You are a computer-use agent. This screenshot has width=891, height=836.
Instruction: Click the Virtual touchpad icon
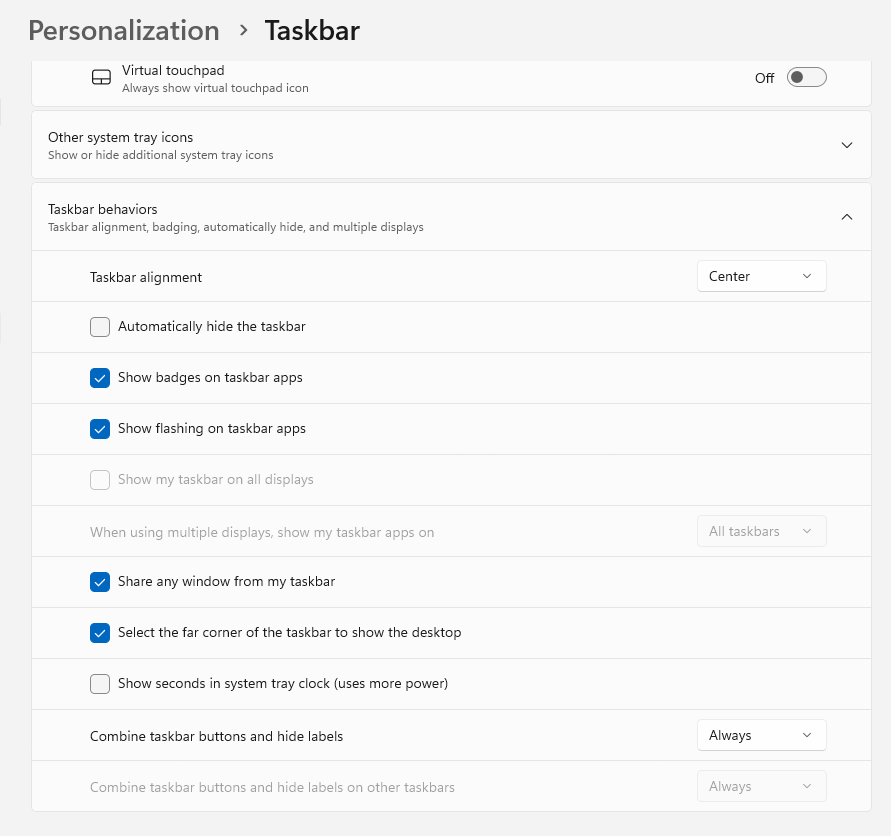point(101,77)
